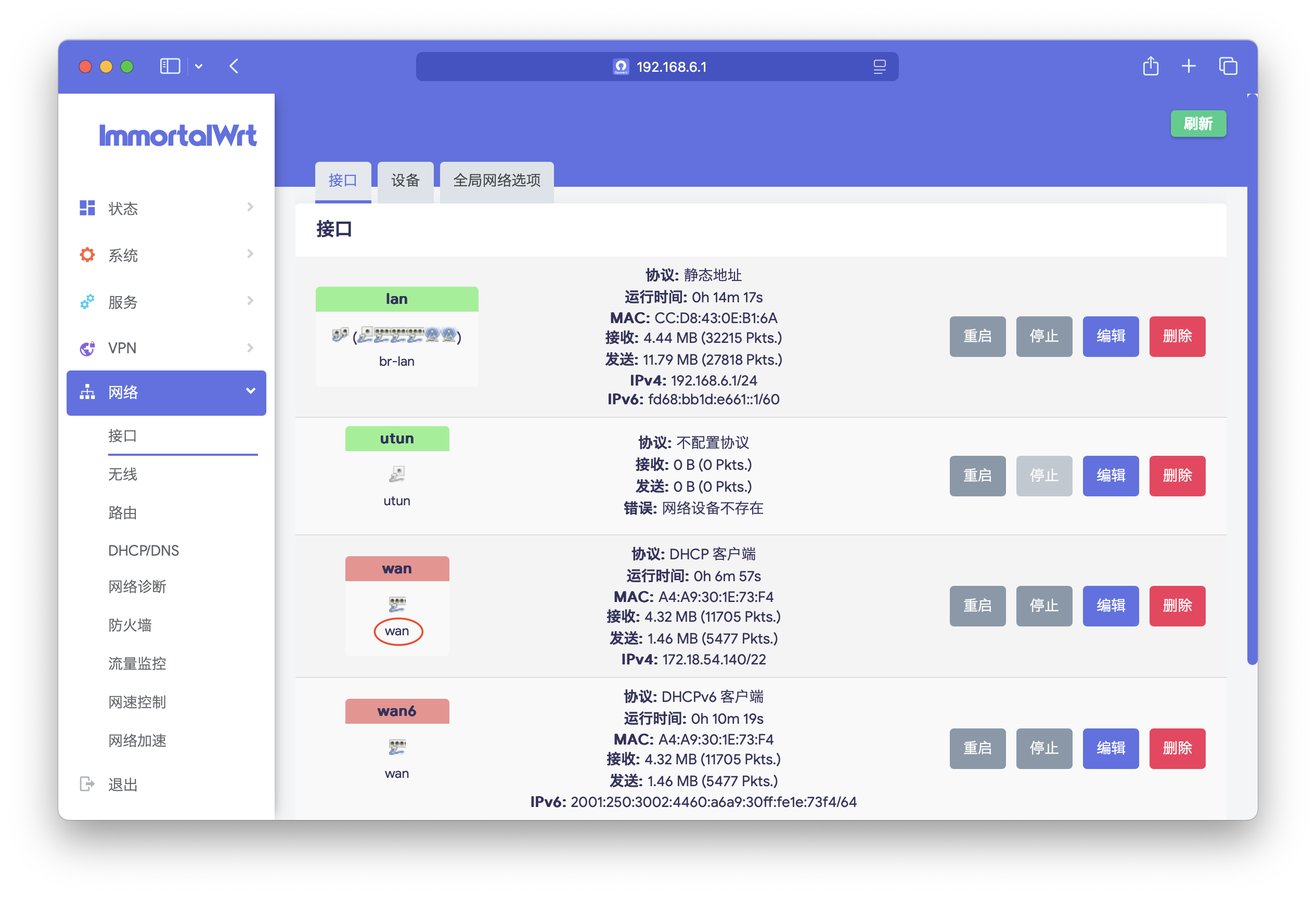The height and width of the screenshot is (897, 1316).
Task: Open Safari share icon
Action: [x=1150, y=66]
